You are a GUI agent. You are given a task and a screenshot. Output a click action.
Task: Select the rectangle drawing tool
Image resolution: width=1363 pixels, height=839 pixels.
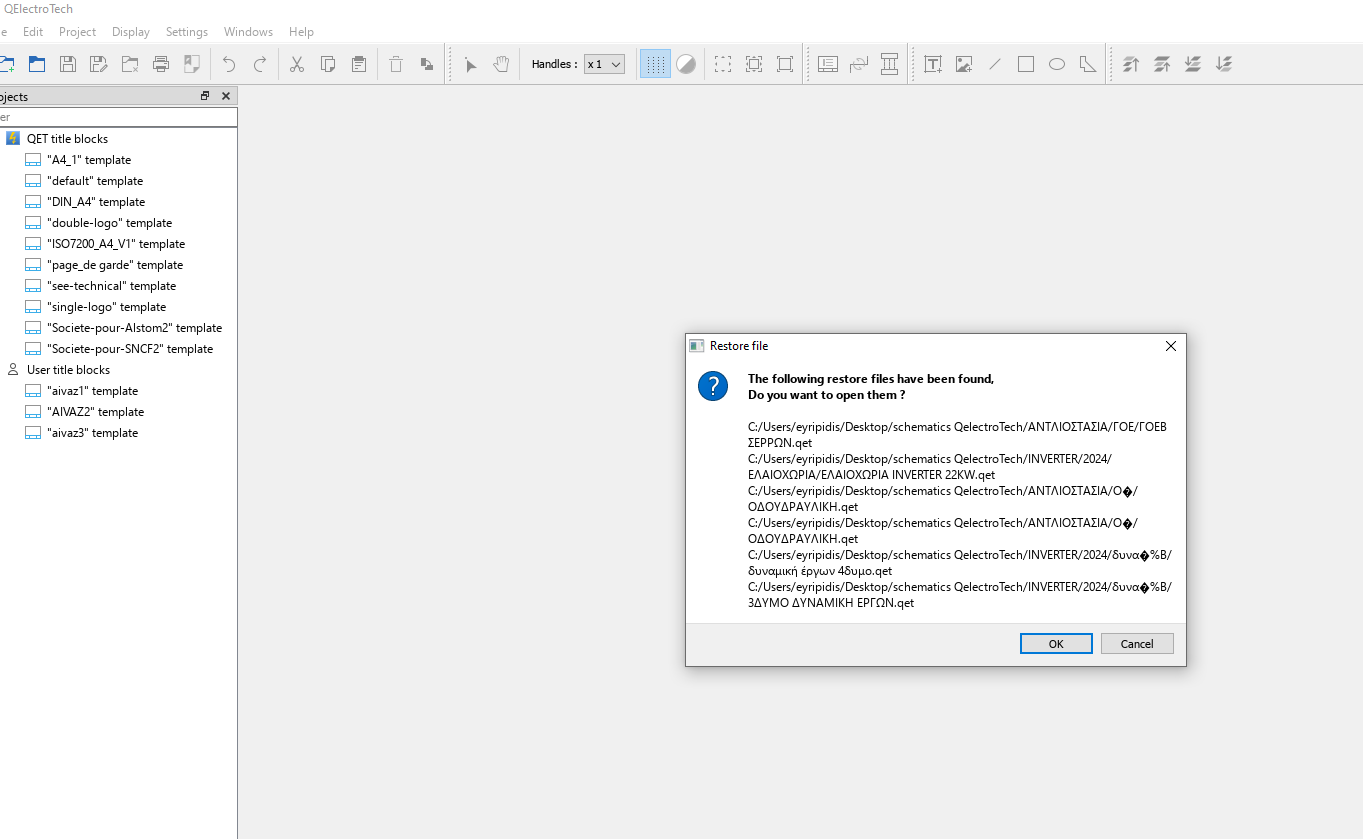tap(1026, 64)
